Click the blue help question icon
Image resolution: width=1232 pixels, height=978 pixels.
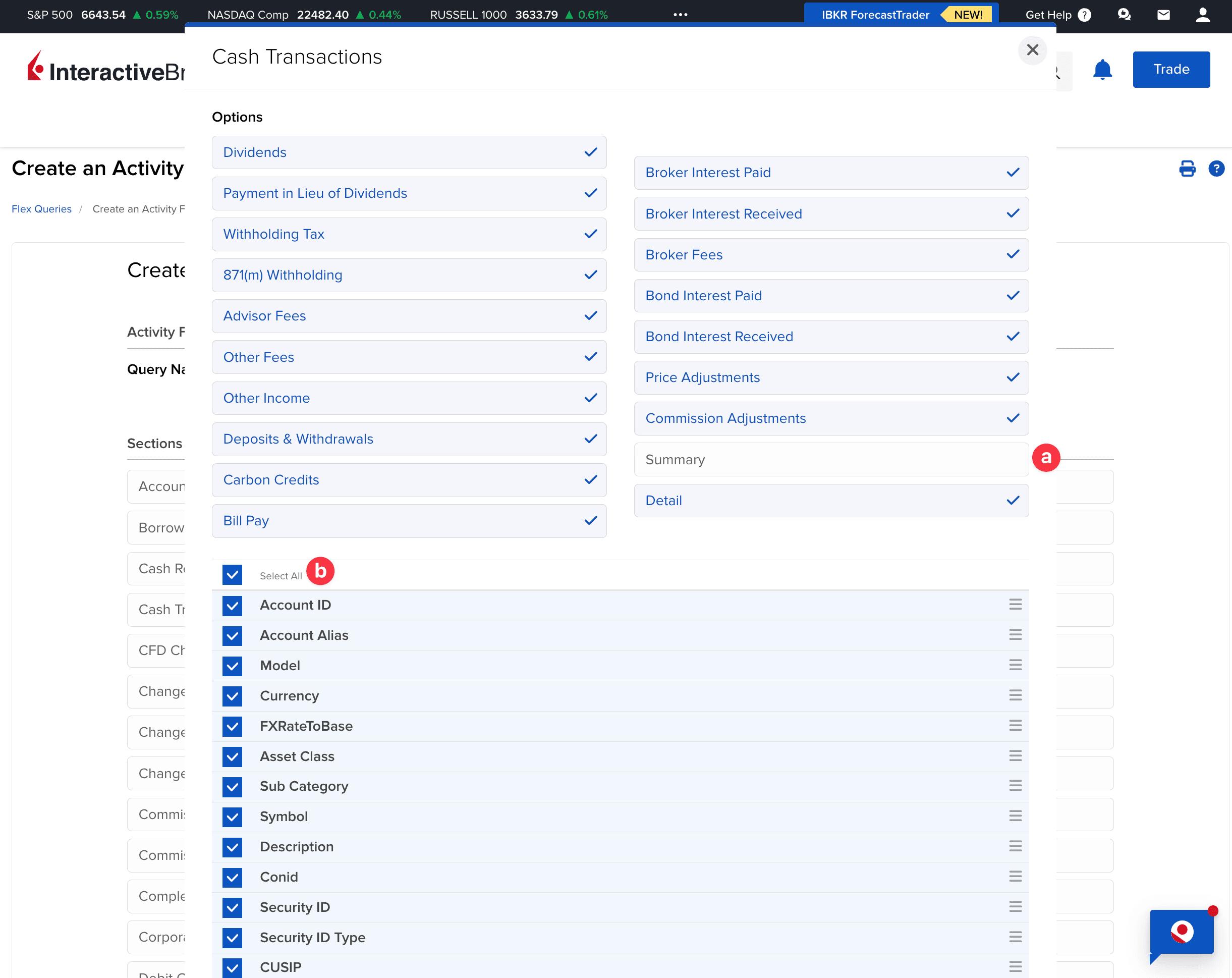[x=1216, y=169]
